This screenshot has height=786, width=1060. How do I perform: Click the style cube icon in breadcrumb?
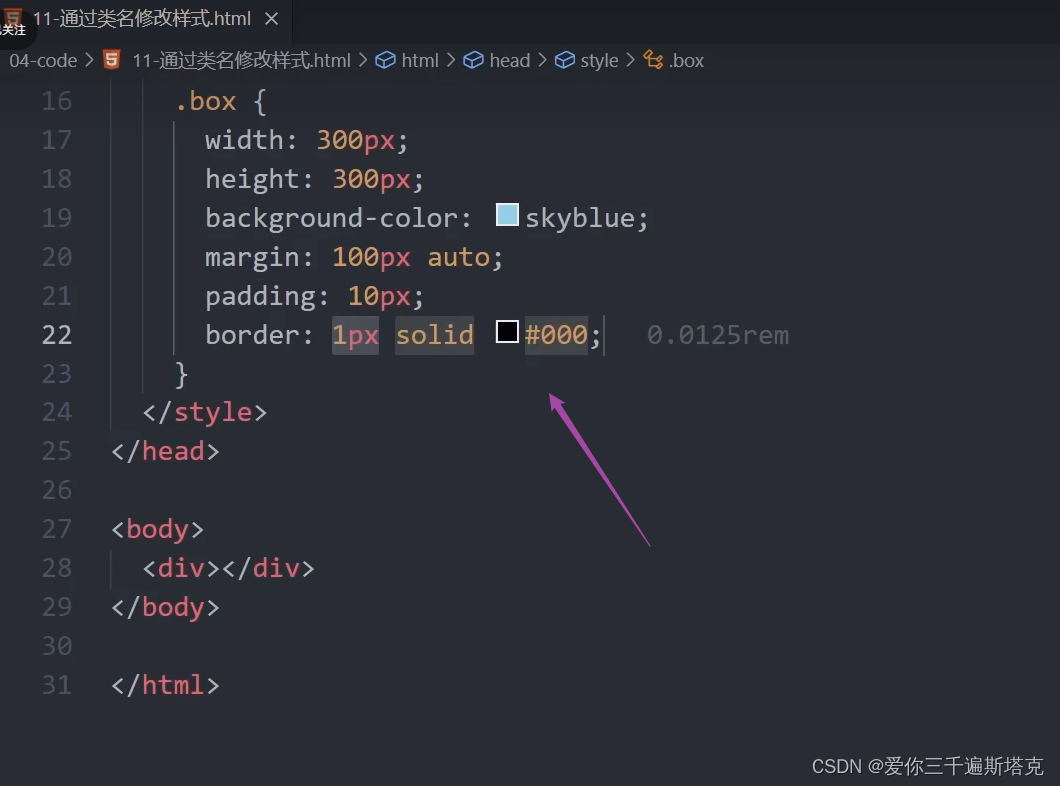564,60
